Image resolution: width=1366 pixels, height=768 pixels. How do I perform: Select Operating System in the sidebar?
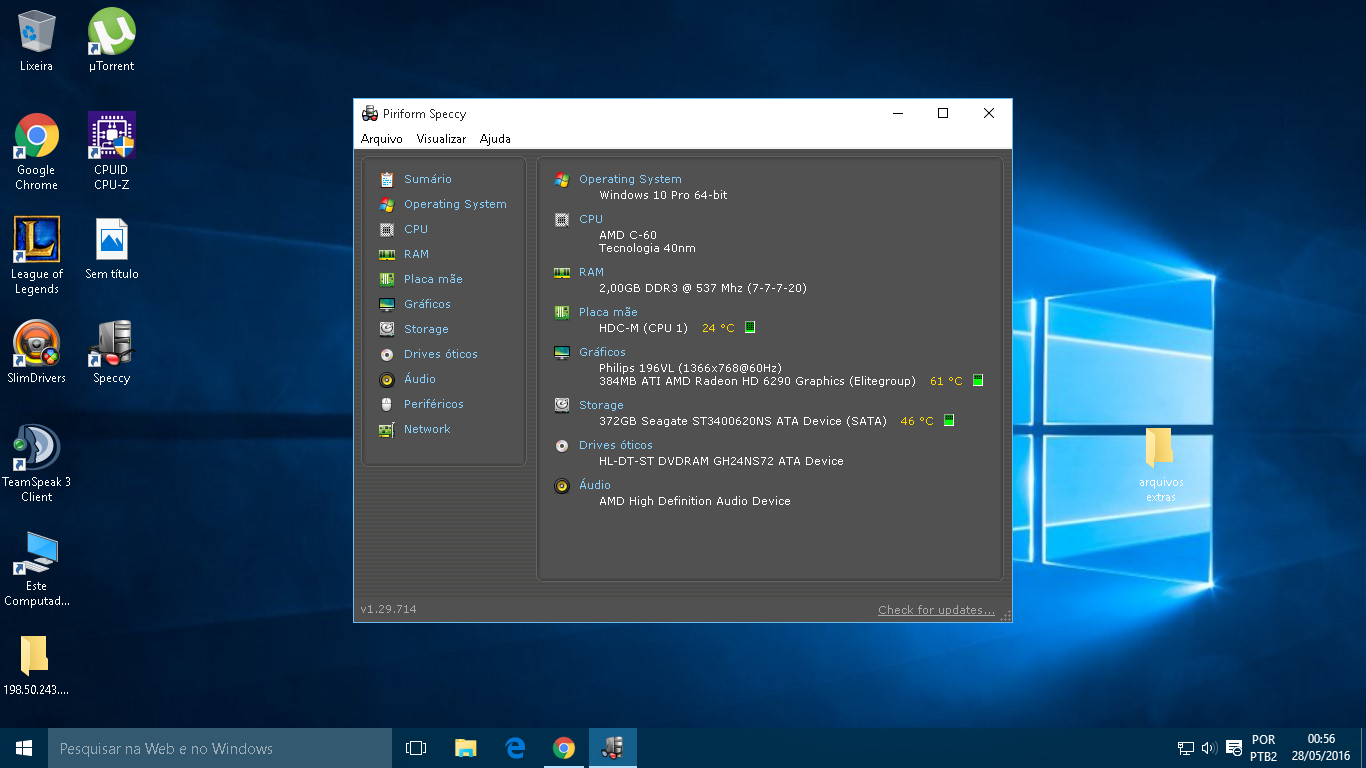click(455, 204)
